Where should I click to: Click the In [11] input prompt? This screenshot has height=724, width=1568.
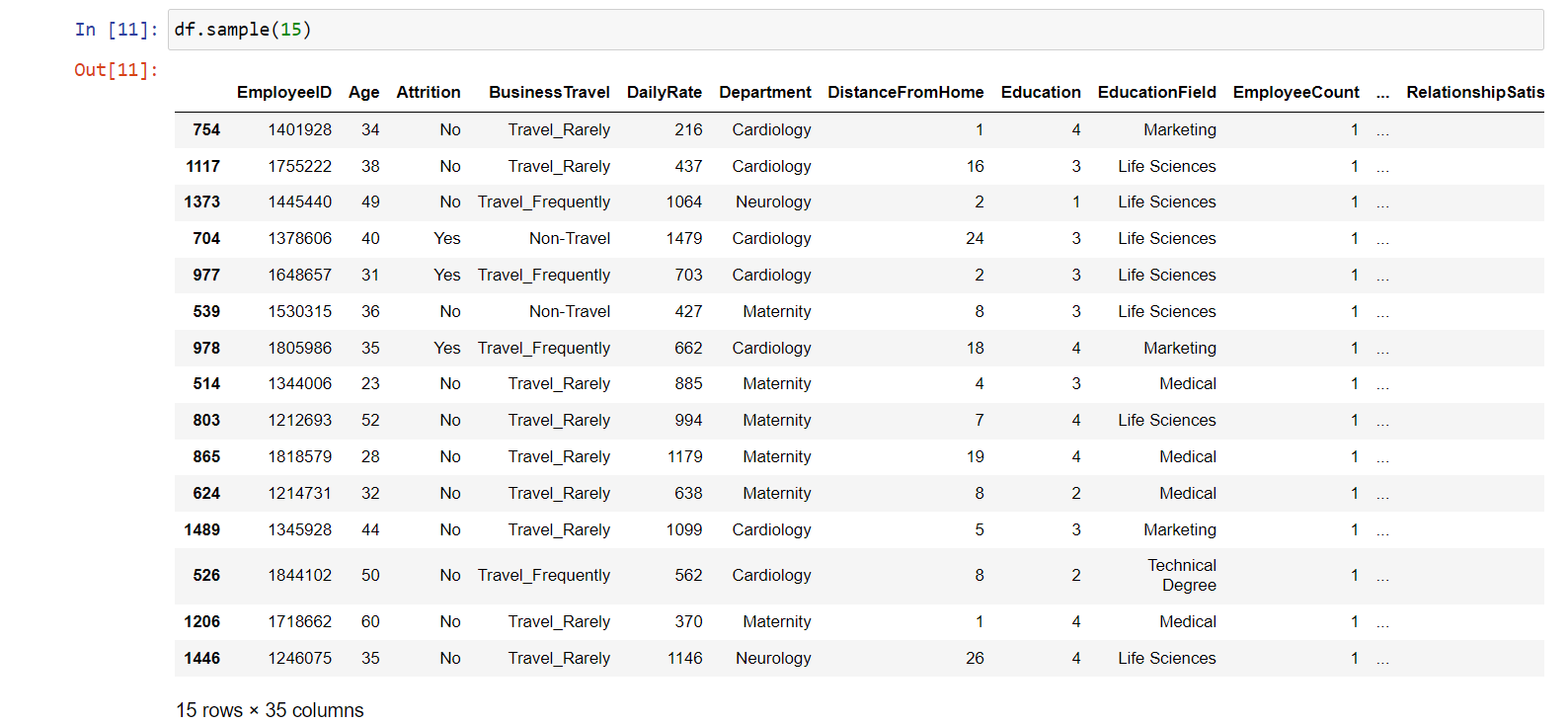117,30
